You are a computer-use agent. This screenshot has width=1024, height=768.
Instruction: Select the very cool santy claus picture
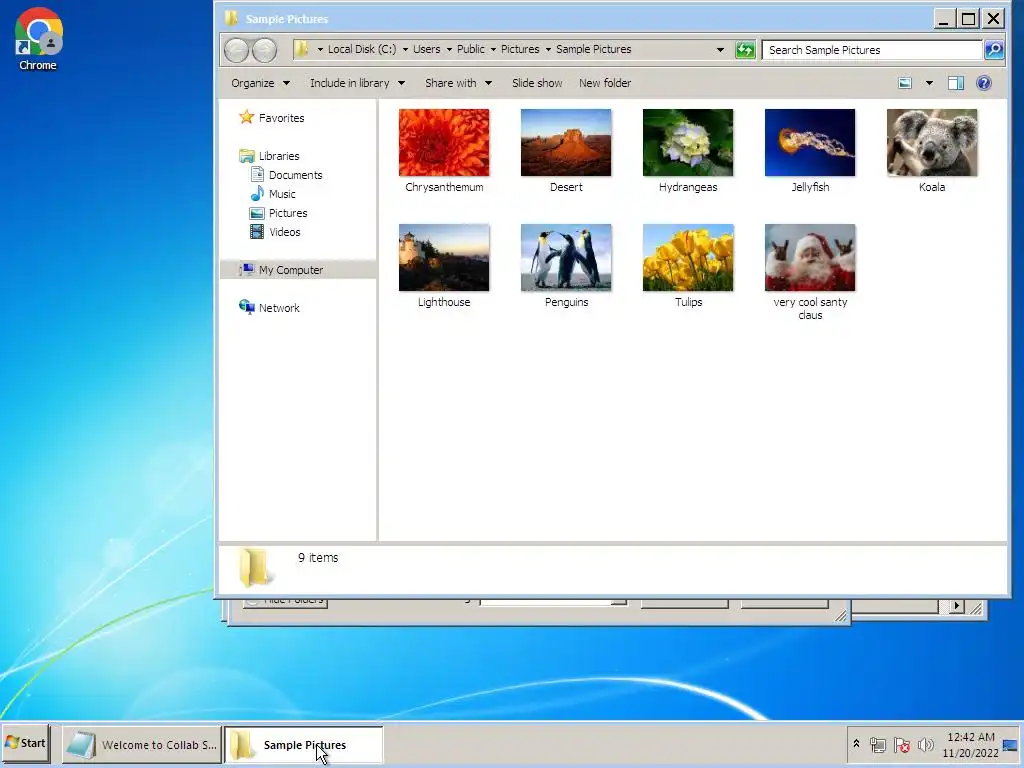click(x=810, y=258)
